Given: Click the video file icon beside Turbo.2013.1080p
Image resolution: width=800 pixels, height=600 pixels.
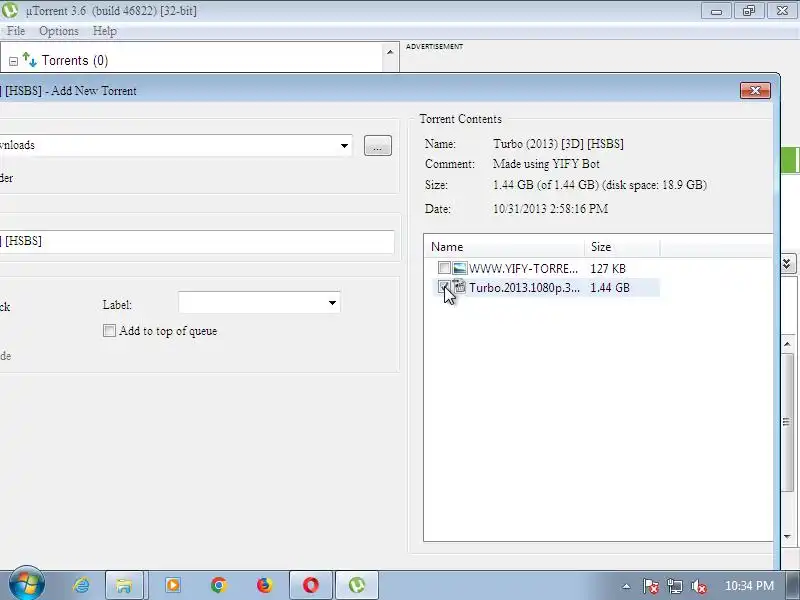Looking at the screenshot, I should (x=460, y=287).
